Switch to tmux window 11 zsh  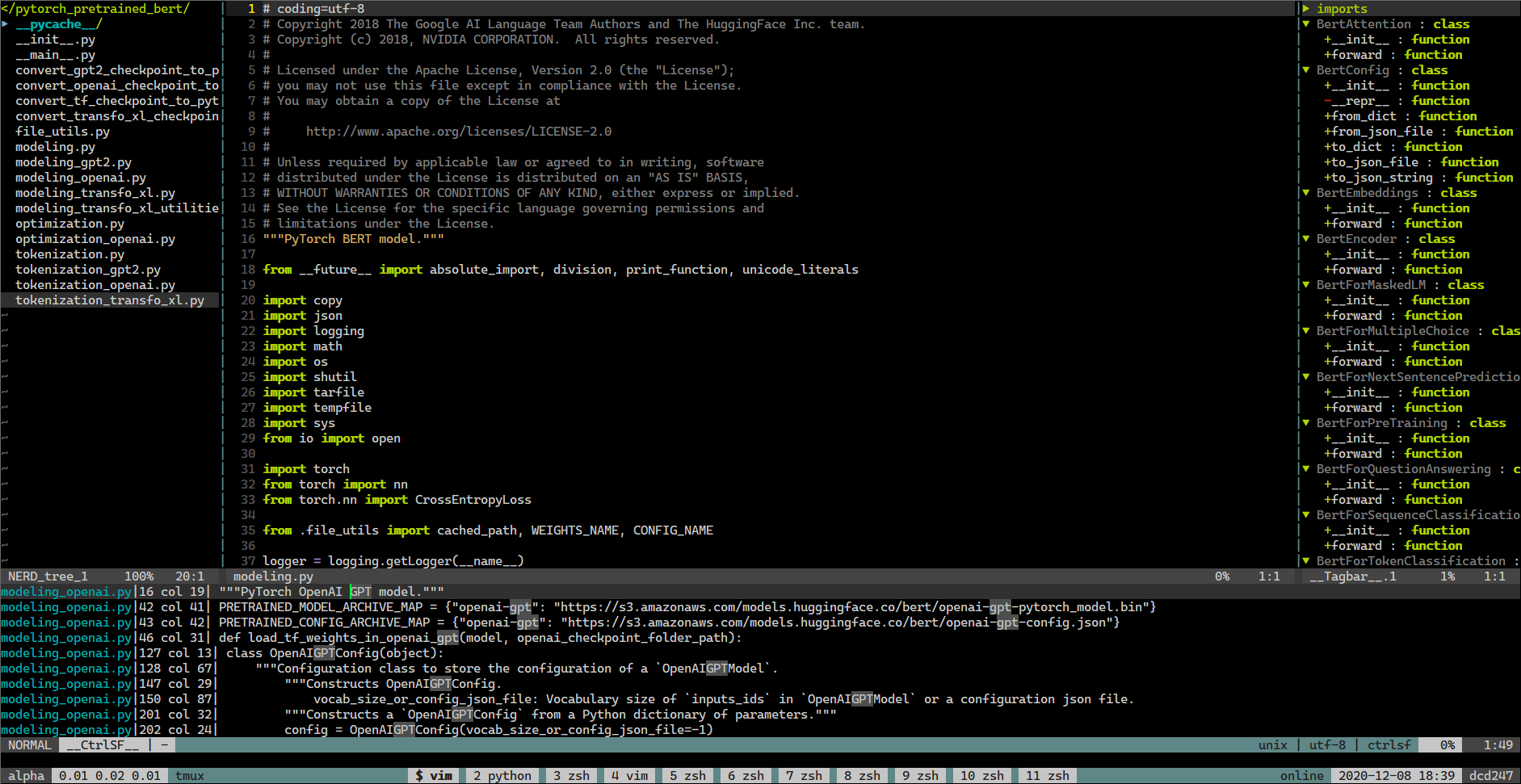(x=1047, y=776)
